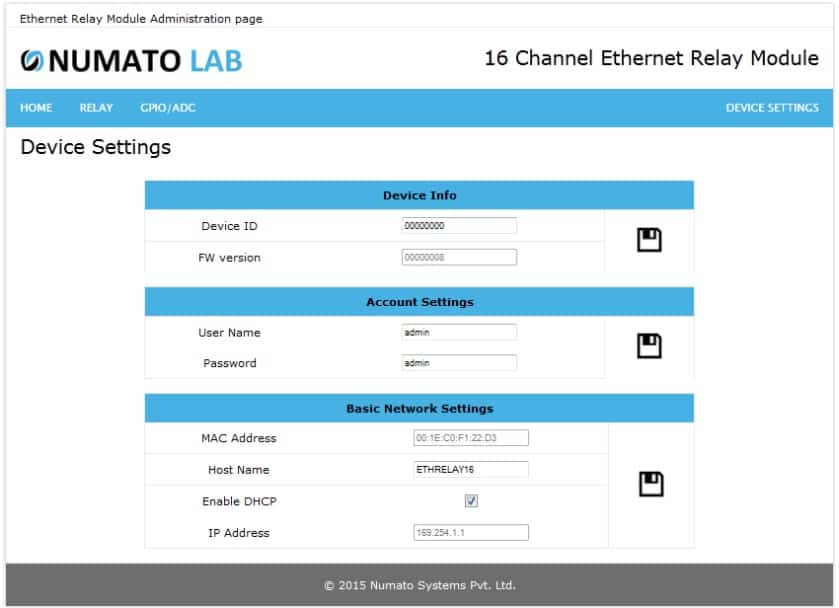Viewport: 839px width, 608px height.
Task: Focus the User Name input field
Action: click(459, 332)
